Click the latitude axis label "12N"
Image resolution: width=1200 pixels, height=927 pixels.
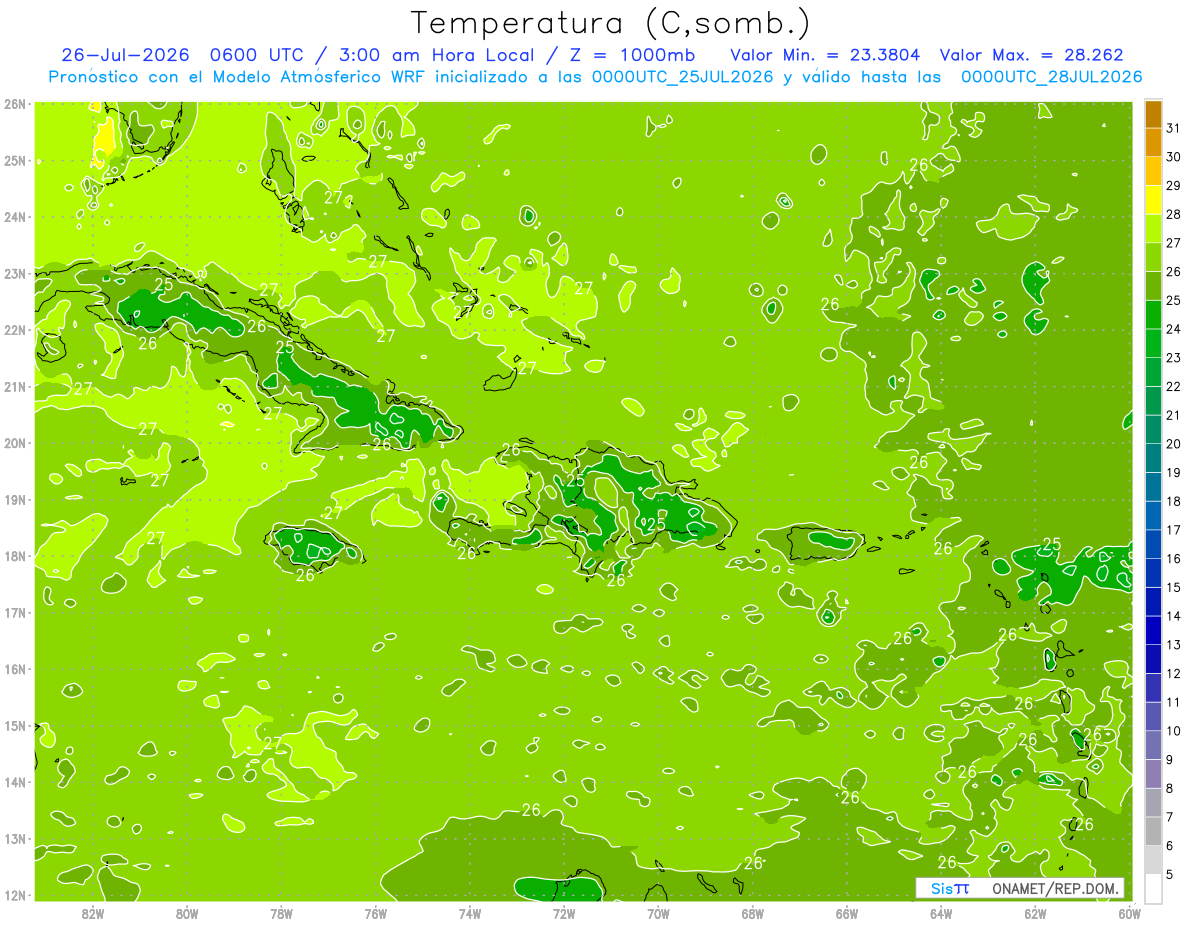[15, 895]
